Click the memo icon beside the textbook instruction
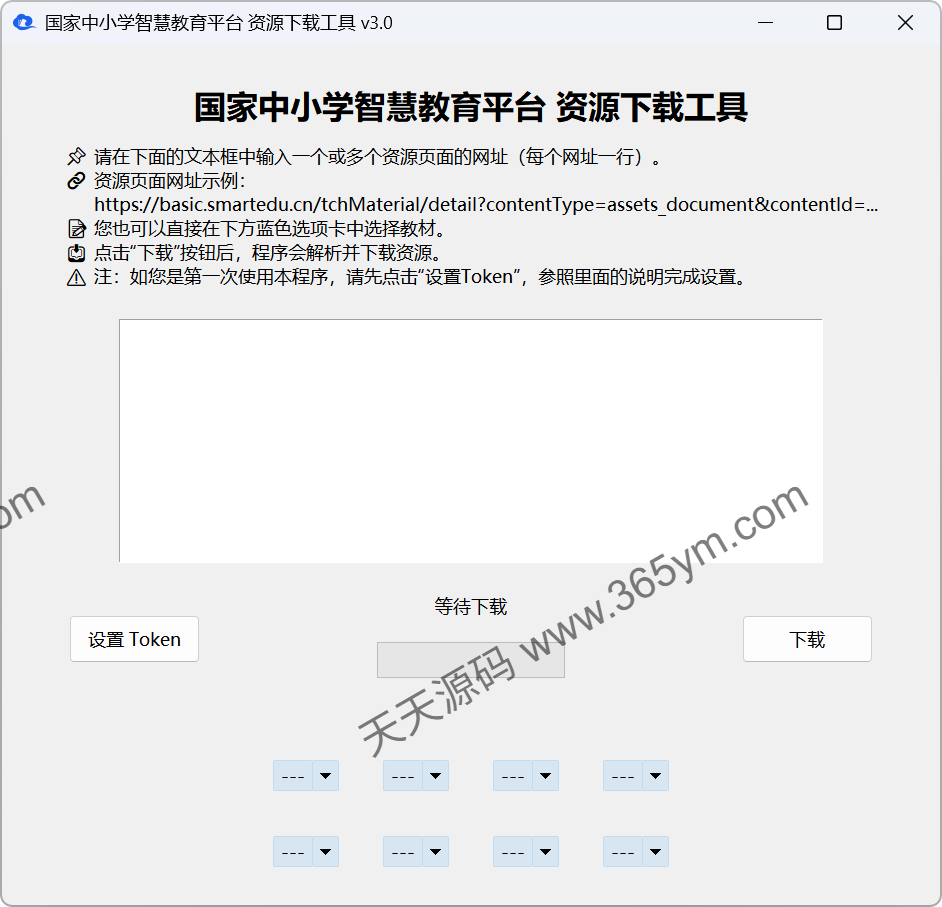 pos(76,228)
